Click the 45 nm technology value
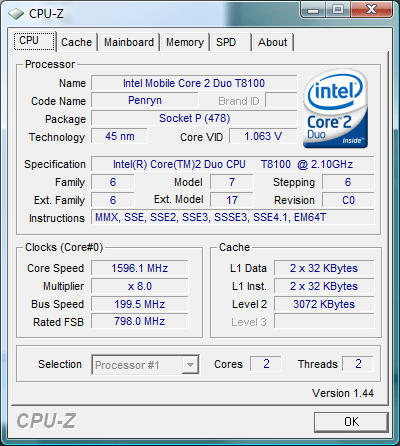Screen dimensions: 400x446 click(x=119, y=136)
